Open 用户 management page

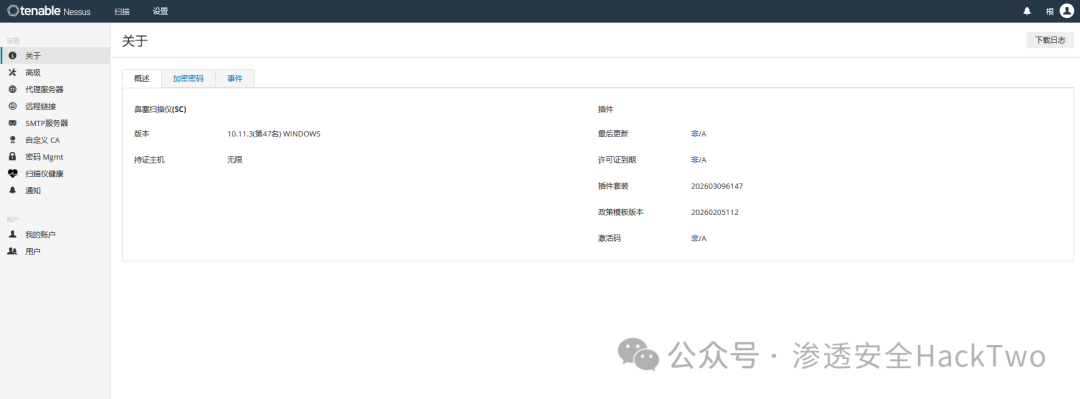pyautogui.click(x=55, y=252)
